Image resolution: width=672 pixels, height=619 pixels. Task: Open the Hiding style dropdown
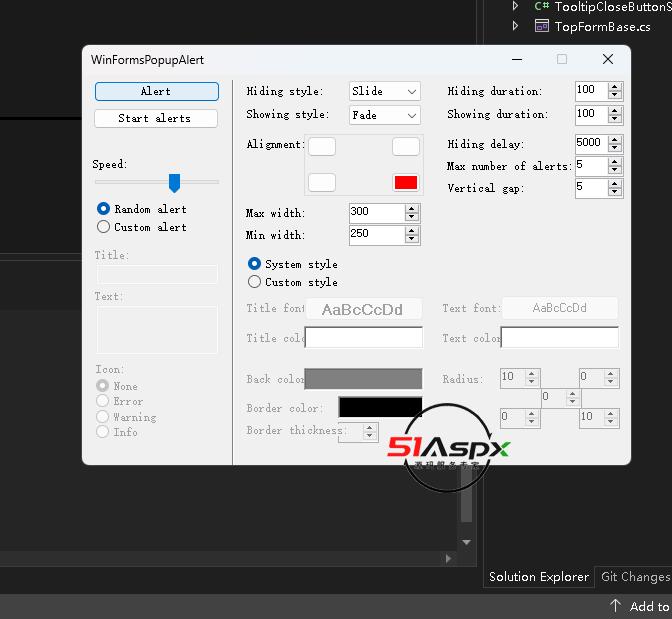click(385, 91)
